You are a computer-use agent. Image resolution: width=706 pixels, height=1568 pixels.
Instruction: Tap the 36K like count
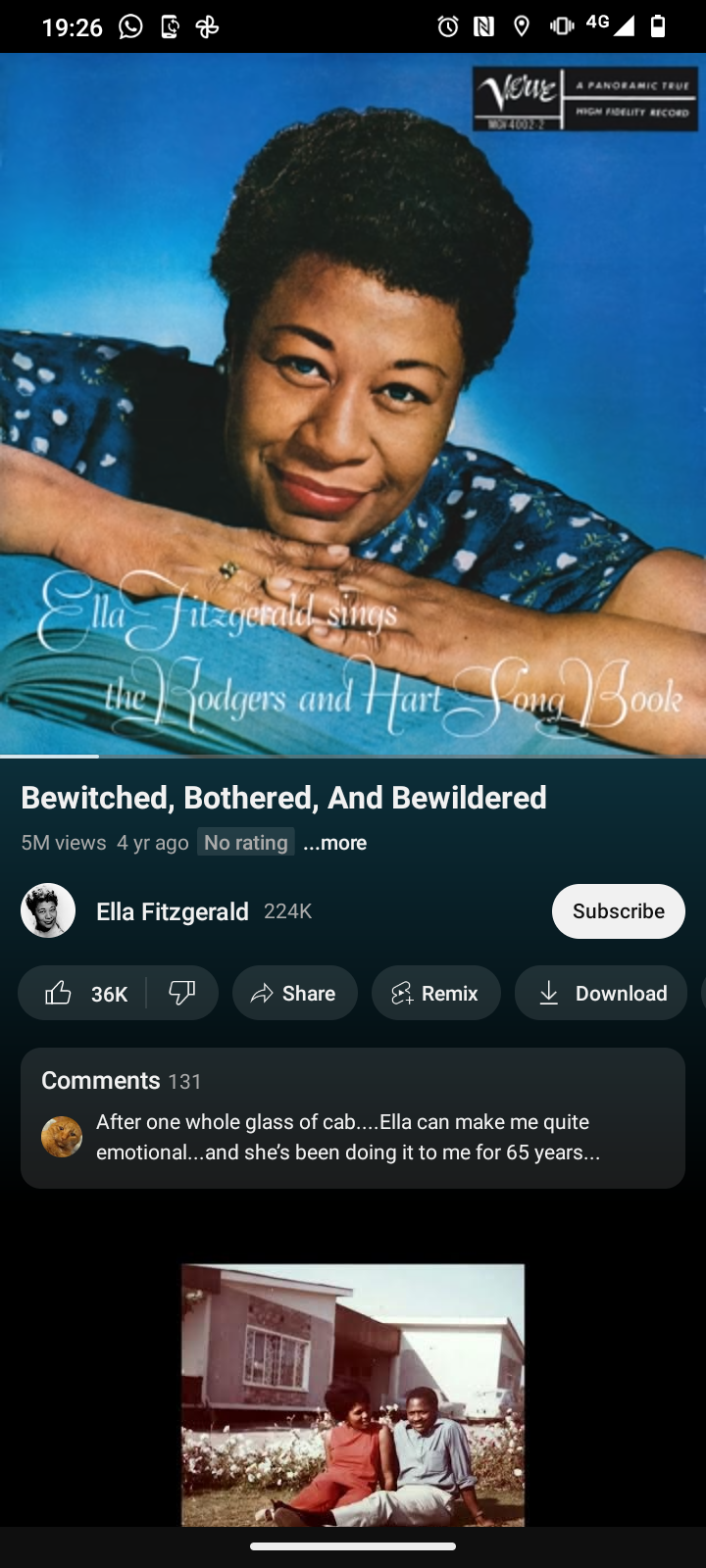point(109,994)
